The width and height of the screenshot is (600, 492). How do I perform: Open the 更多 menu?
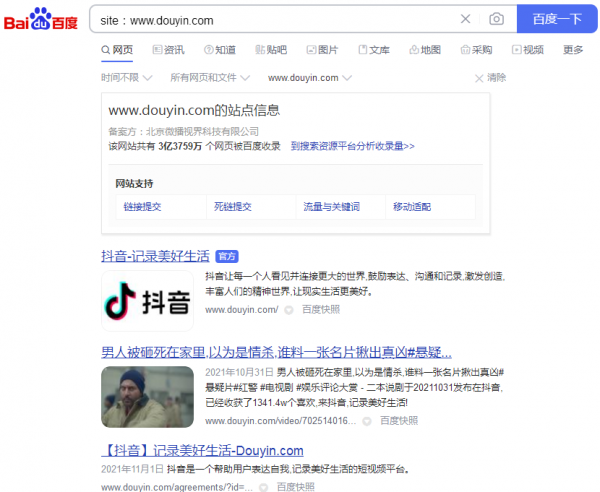pos(573,50)
